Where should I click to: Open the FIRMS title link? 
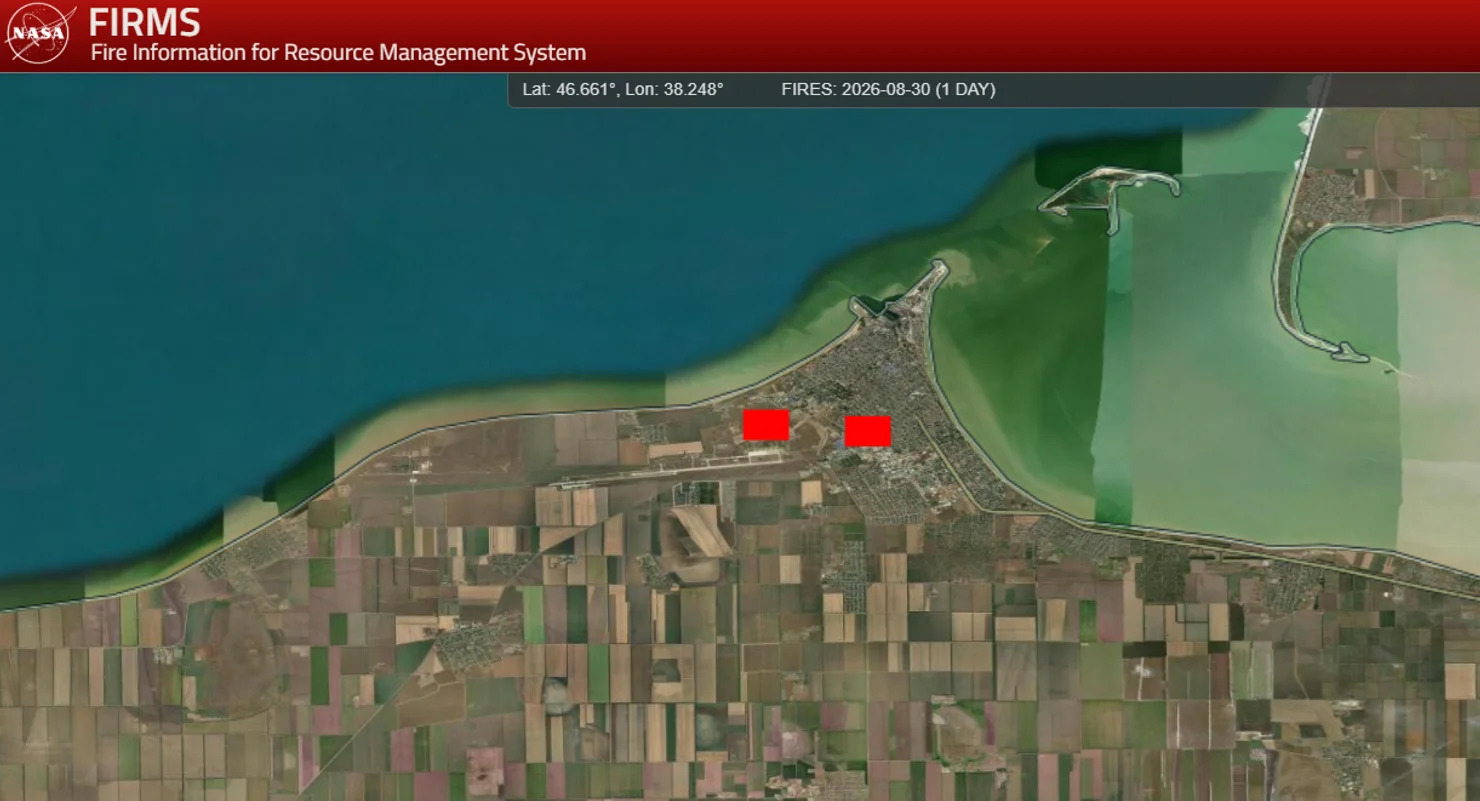pos(145,22)
